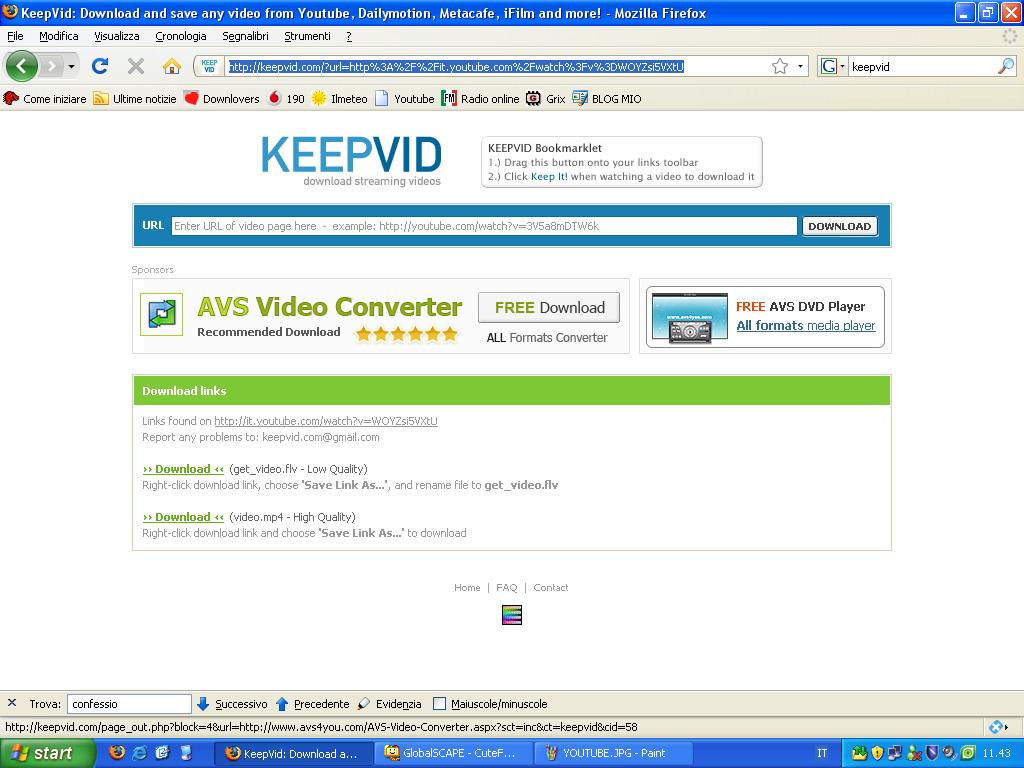Go back with the green Back arrow

coord(22,66)
